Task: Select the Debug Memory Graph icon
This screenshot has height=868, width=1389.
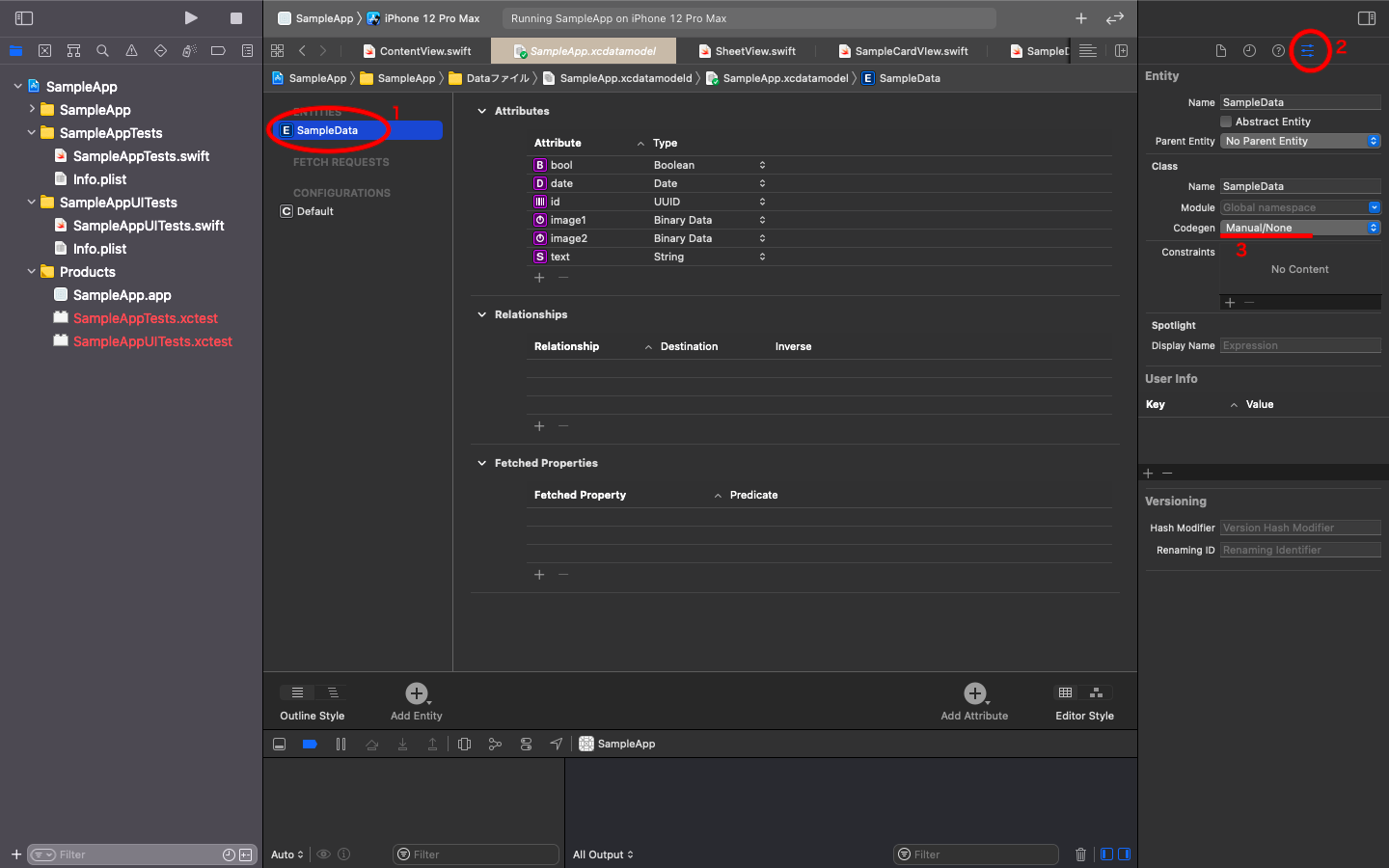Action: [496, 744]
